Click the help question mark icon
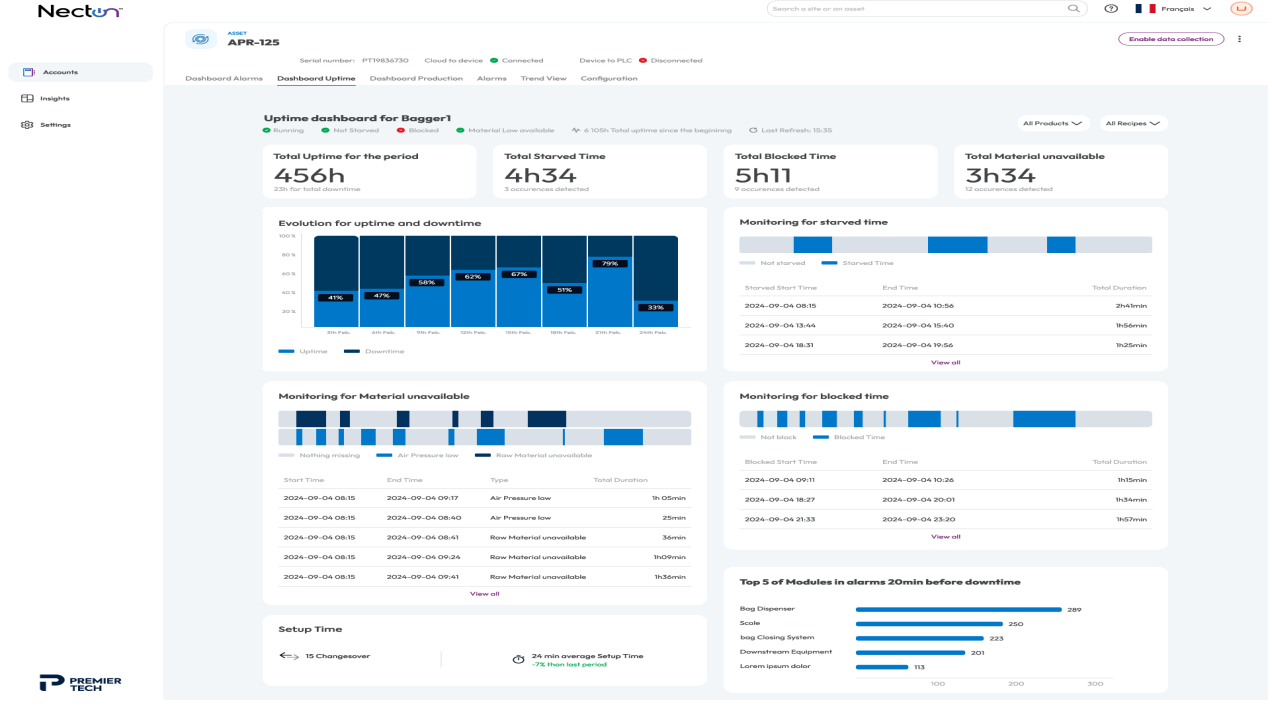The width and height of the screenshot is (1272, 713). pyautogui.click(x=1111, y=9)
